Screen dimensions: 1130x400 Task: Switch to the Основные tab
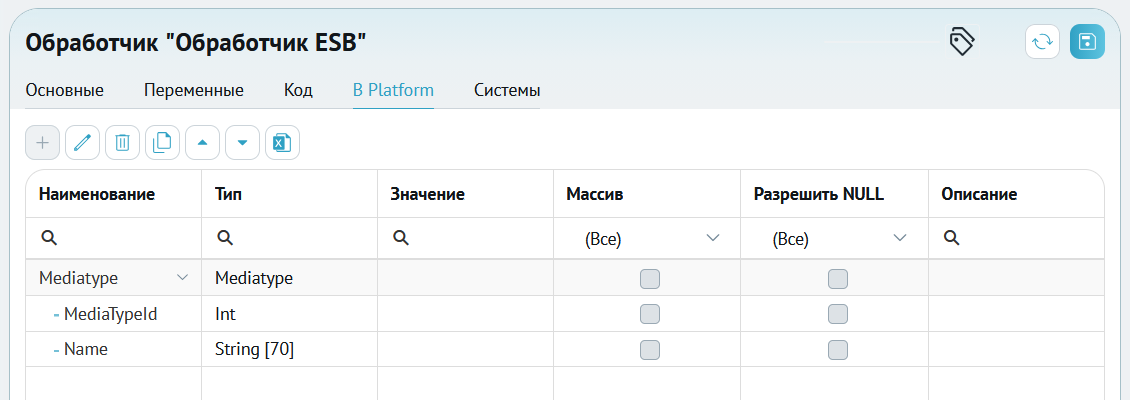[x=65, y=91]
